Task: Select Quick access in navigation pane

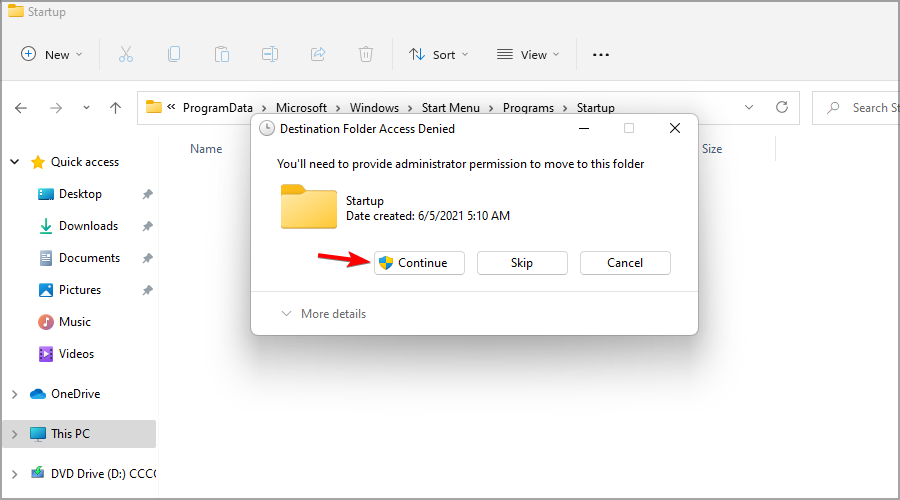Action: (x=85, y=162)
